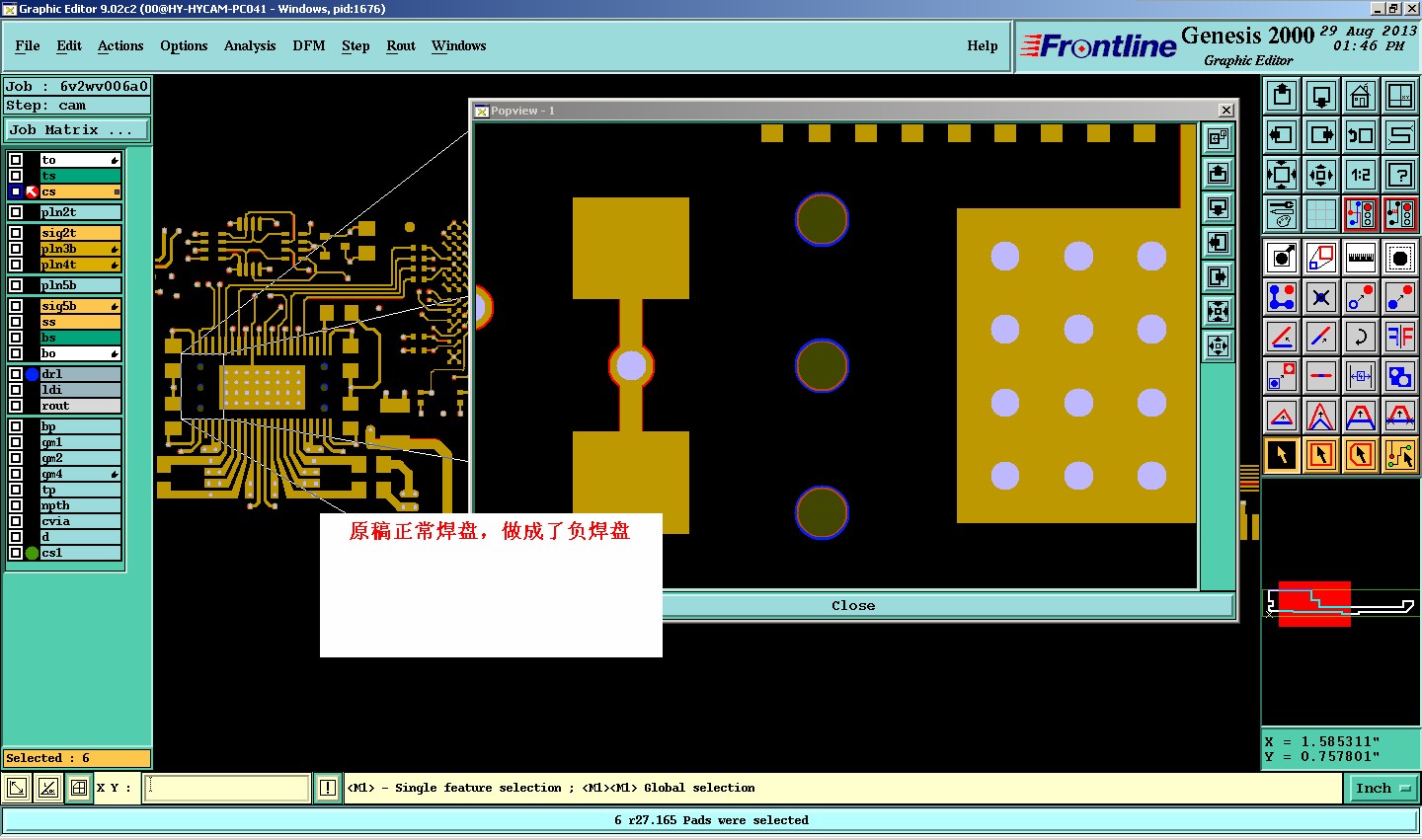Open the Edit menu
1422x840 pixels.
tap(69, 45)
